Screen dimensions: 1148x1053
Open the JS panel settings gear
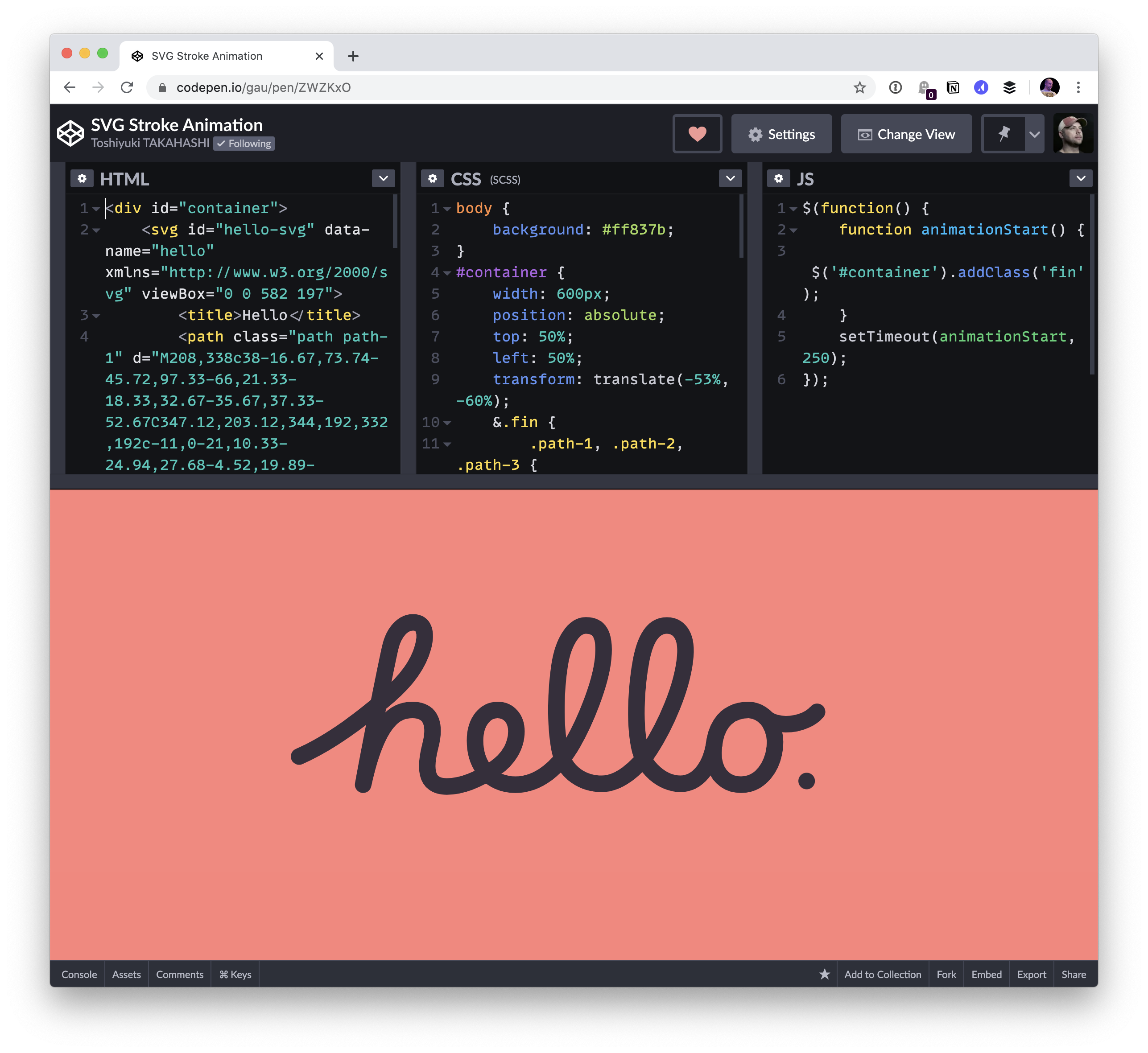point(779,178)
